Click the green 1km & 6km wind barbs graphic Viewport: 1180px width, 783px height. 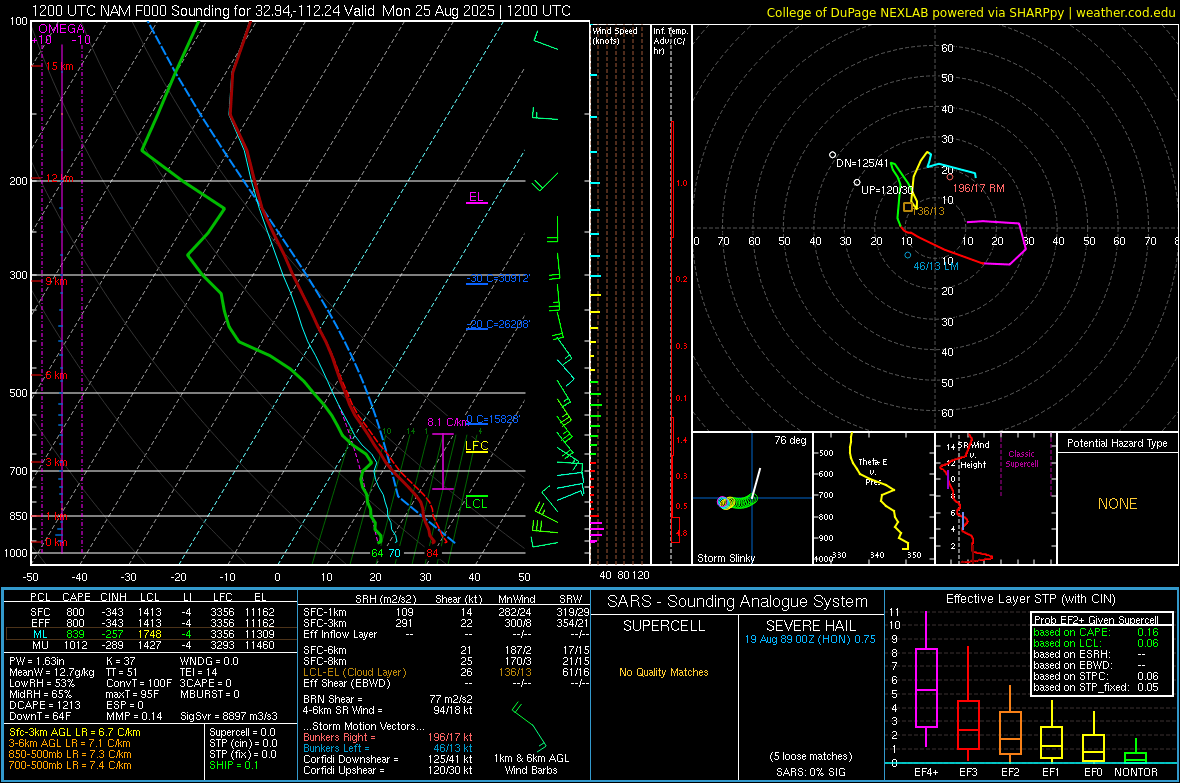[x=530, y=726]
